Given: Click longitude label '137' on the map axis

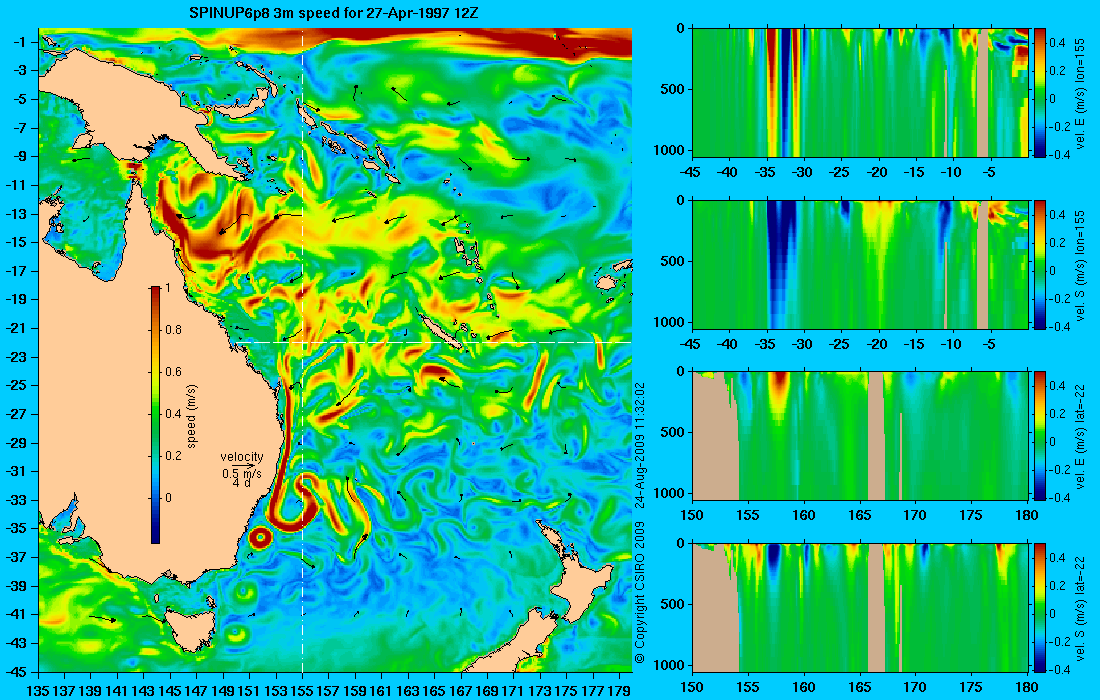Looking at the screenshot, I should tap(64, 690).
